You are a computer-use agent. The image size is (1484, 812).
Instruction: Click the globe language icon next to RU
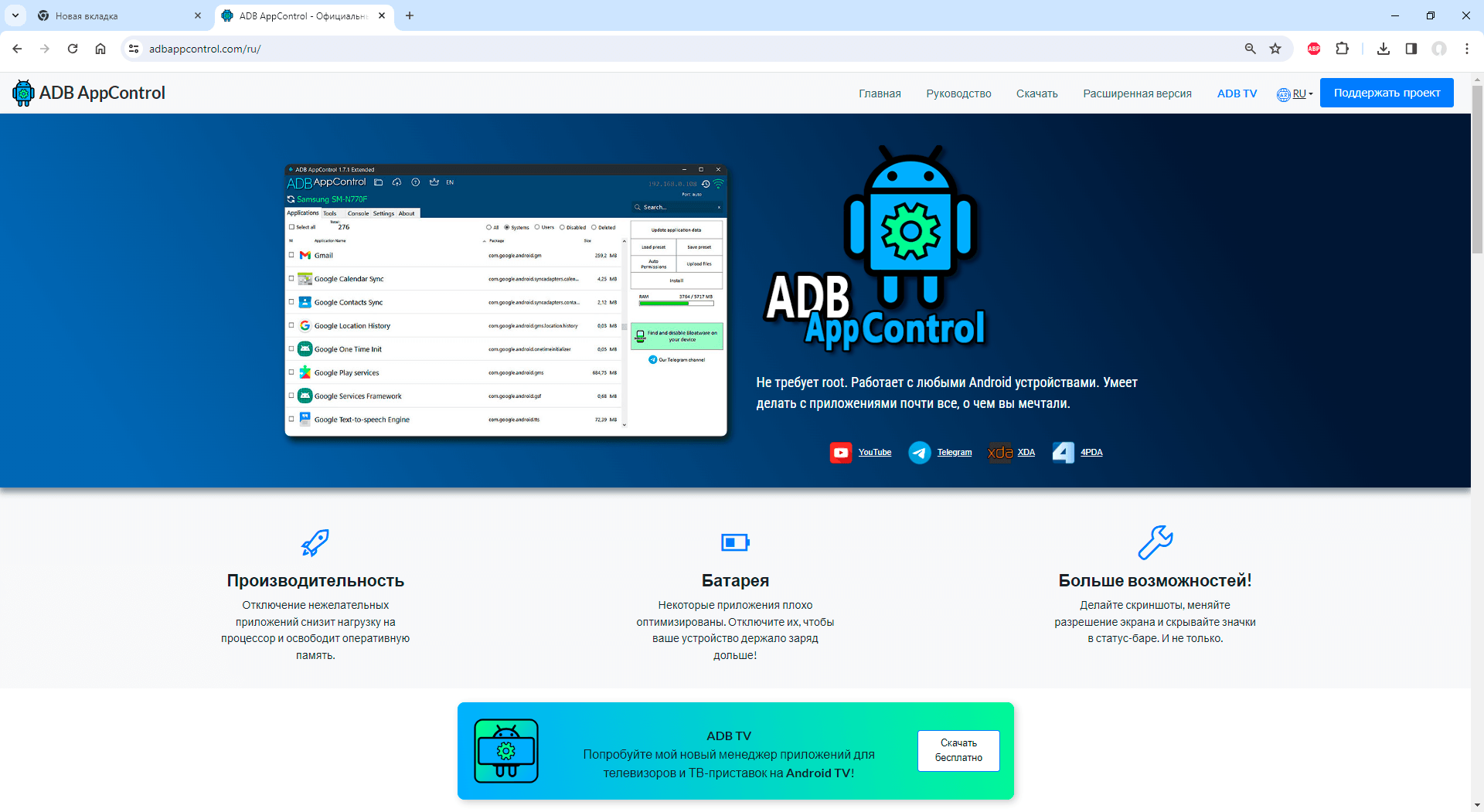coord(1284,94)
